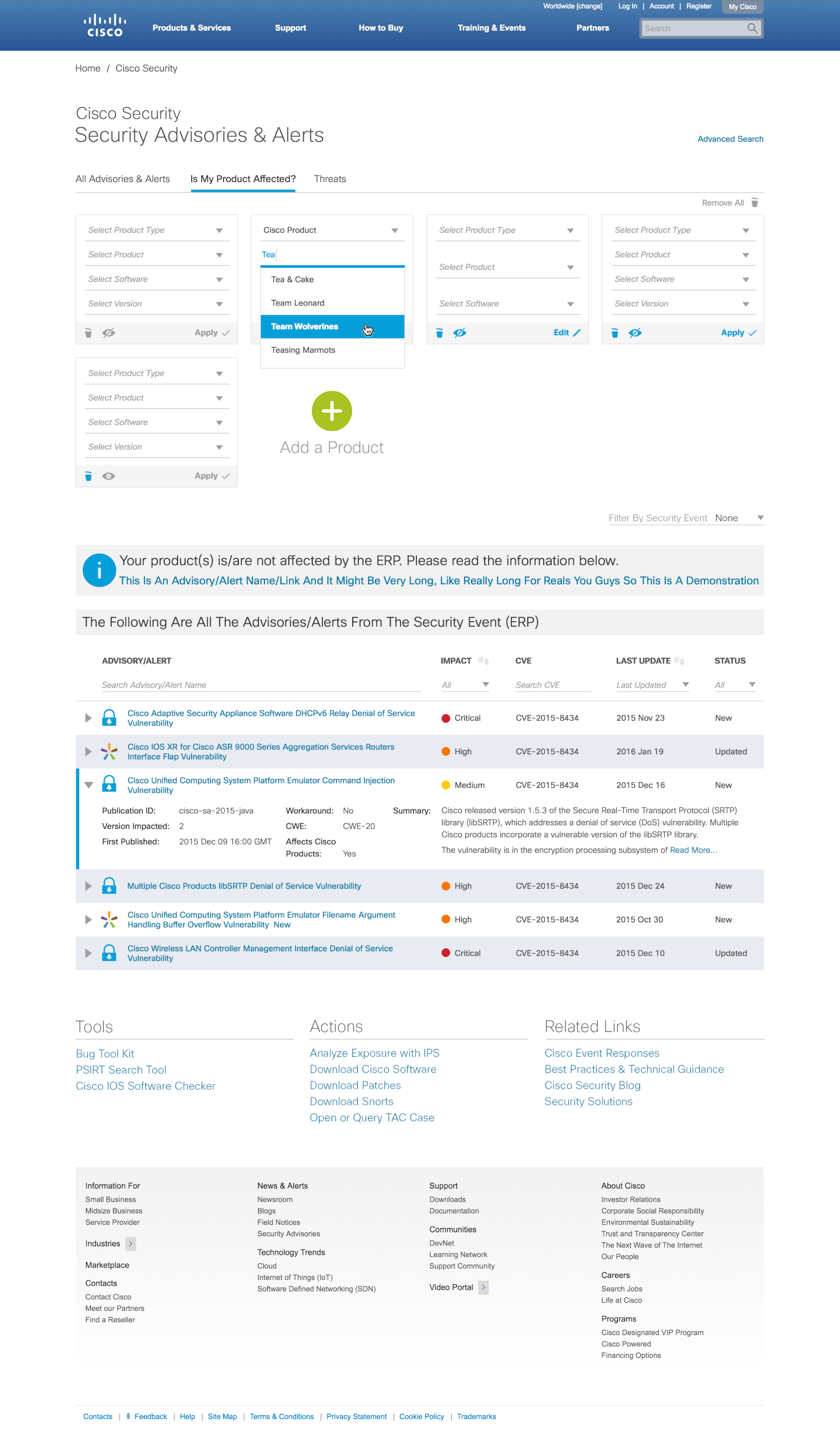Open Products & Services menu
The height and width of the screenshot is (1448, 840).
pyautogui.click(x=191, y=28)
